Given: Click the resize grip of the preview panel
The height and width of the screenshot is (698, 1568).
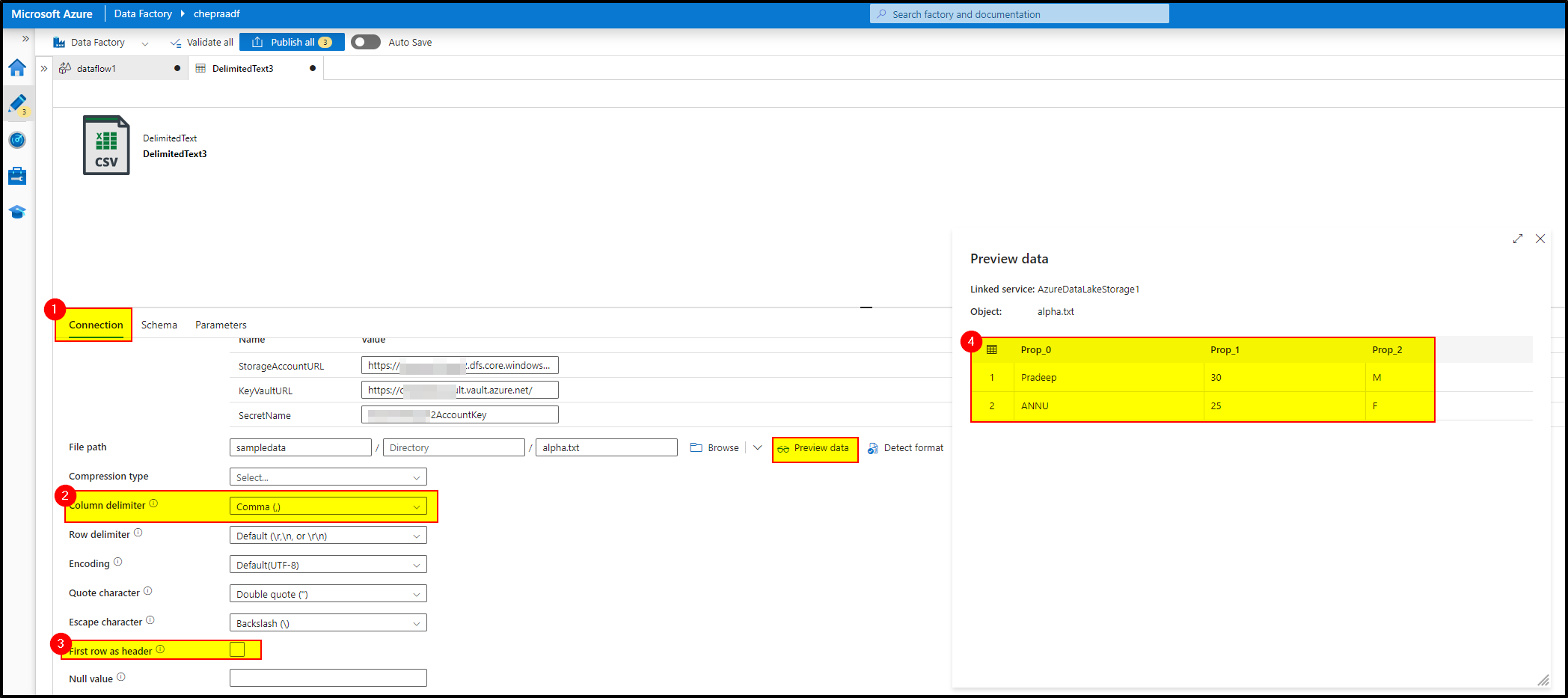Looking at the screenshot, I should (1543, 679).
